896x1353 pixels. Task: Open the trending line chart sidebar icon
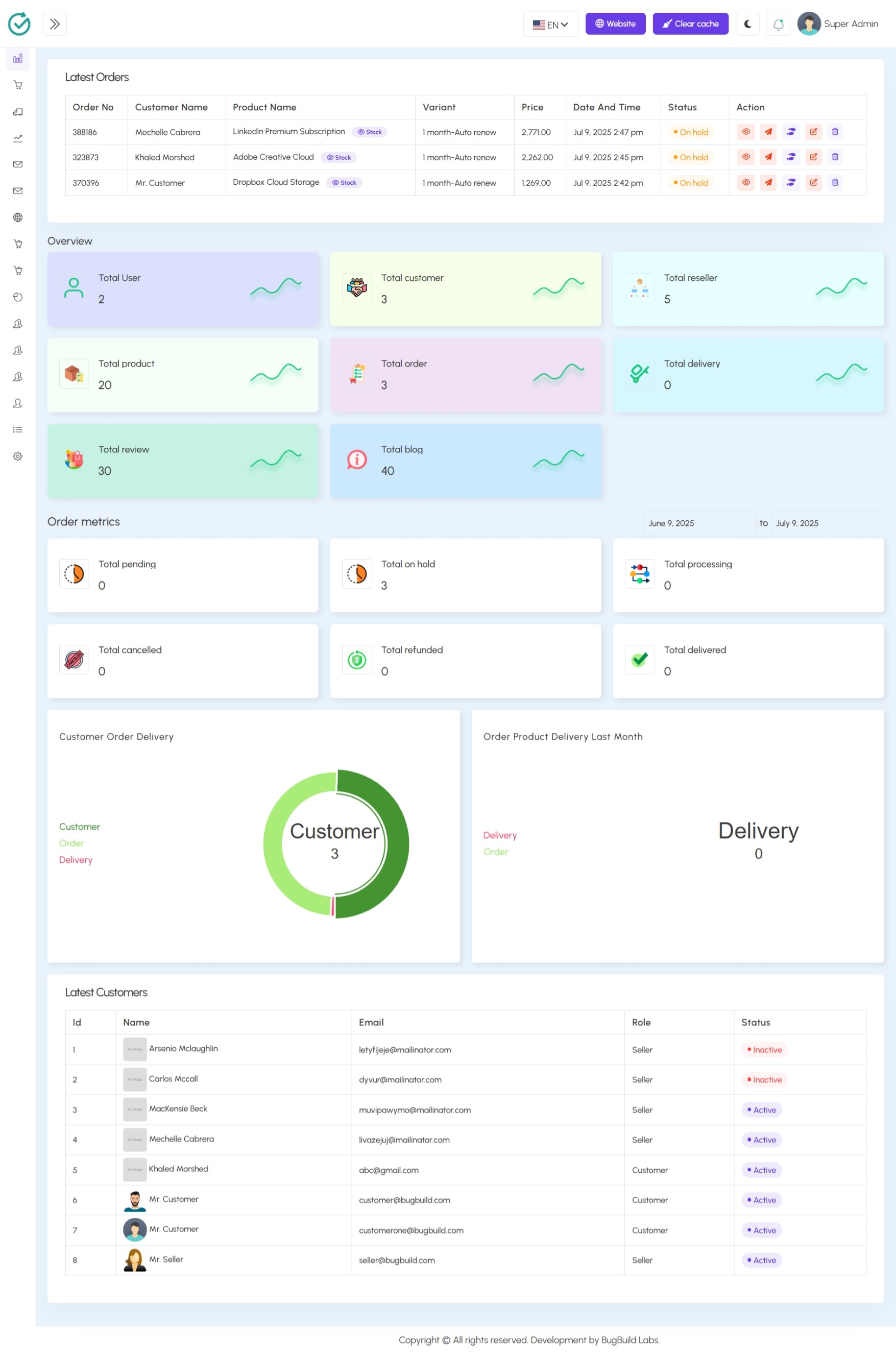[18, 138]
